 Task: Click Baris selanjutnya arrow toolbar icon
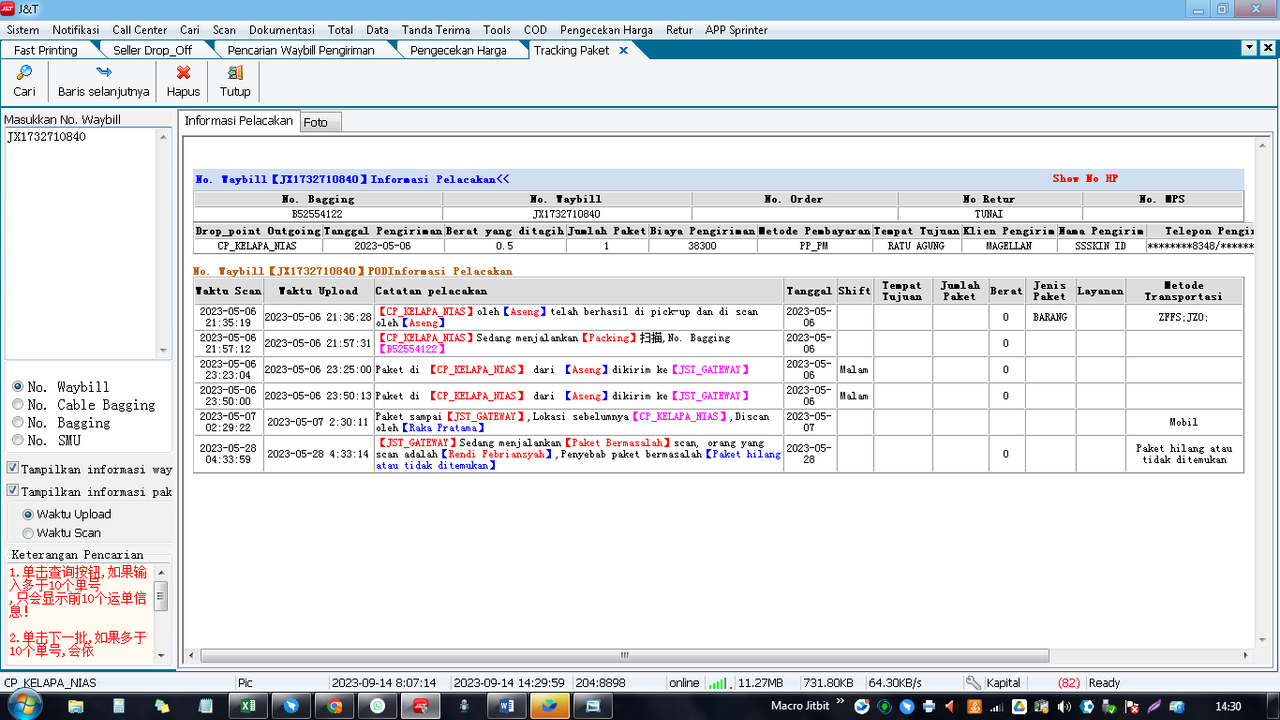tap(104, 72)
